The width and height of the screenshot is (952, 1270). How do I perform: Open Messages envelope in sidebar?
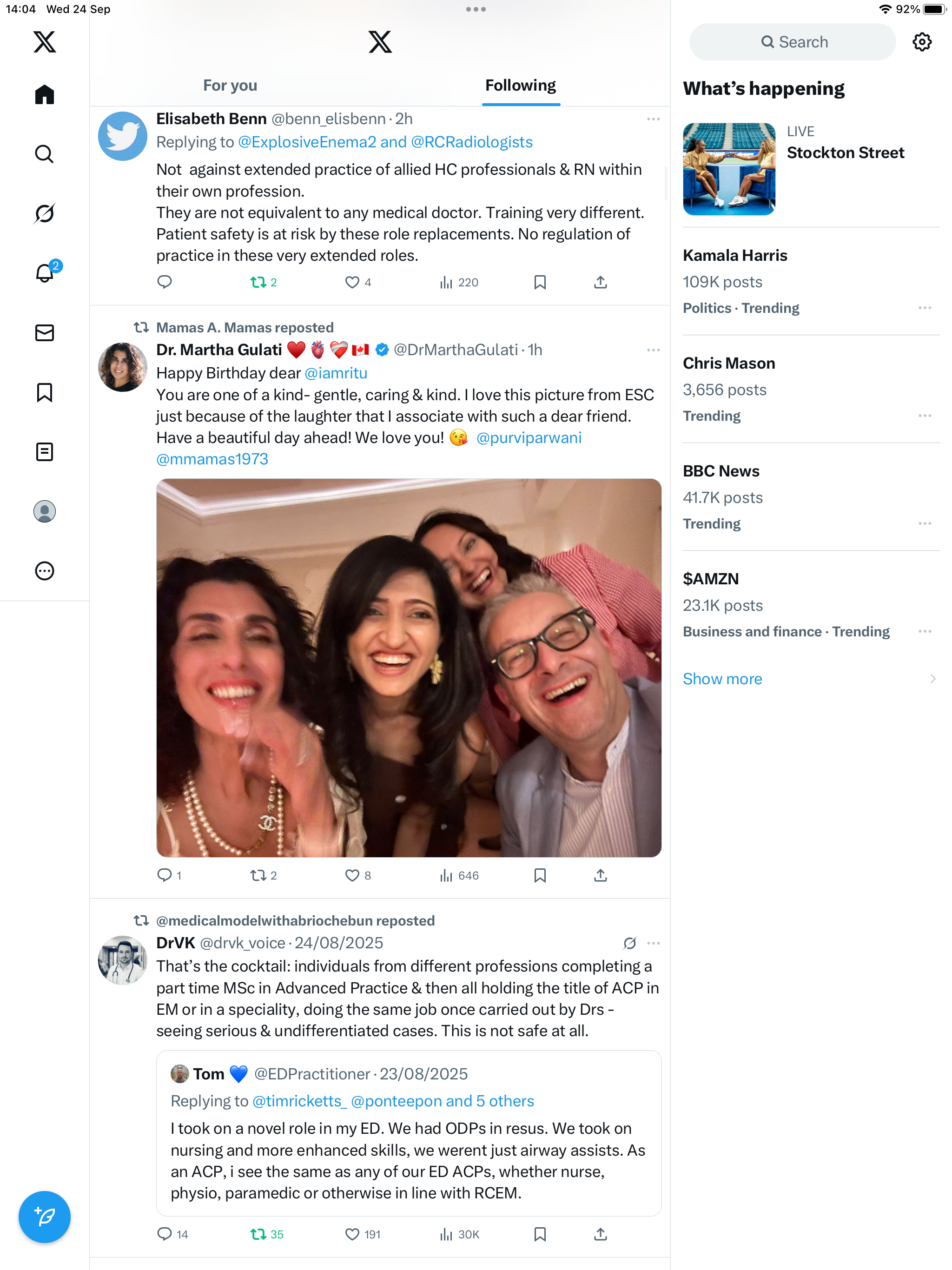pos(44,333)
